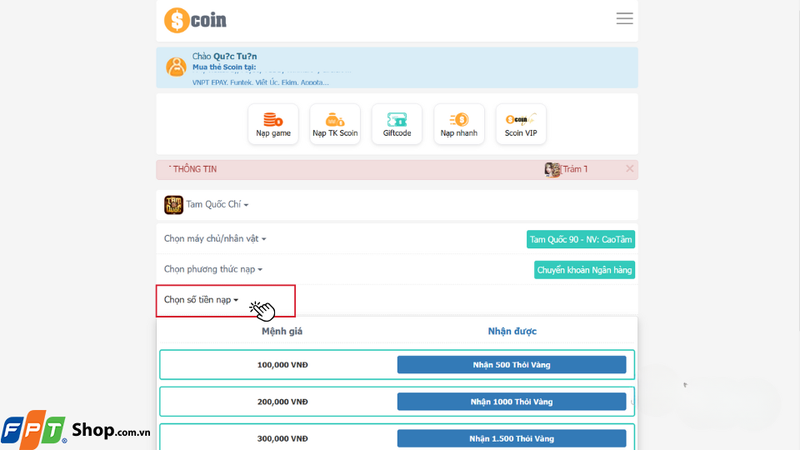This screenshot has width=800, height=450.
Task: Click the VNPT EPAY seller list line
Action: click(260, 82)
